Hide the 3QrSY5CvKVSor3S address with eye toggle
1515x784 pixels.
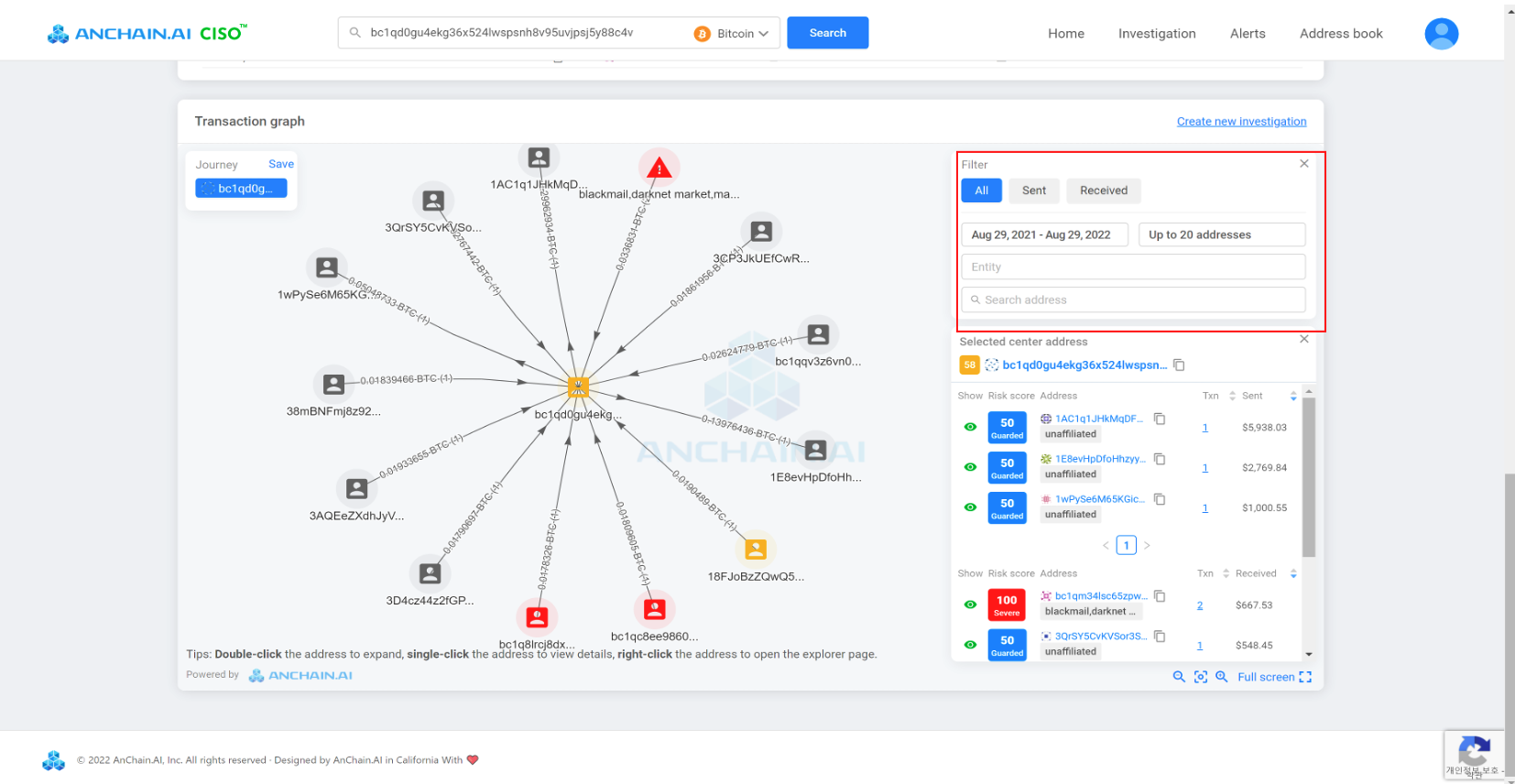click(x=970, y=645)
